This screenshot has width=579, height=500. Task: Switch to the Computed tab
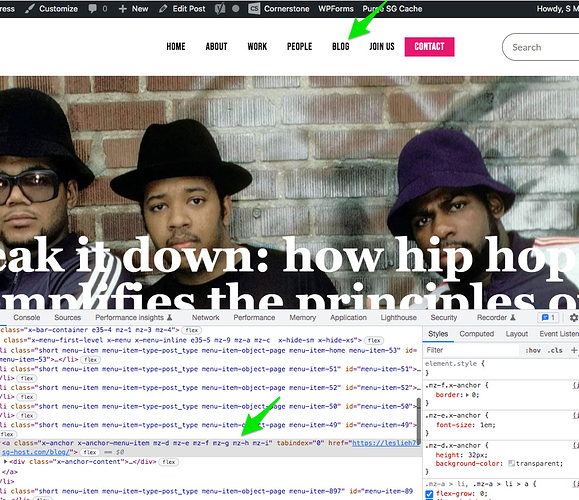[476, 334]
